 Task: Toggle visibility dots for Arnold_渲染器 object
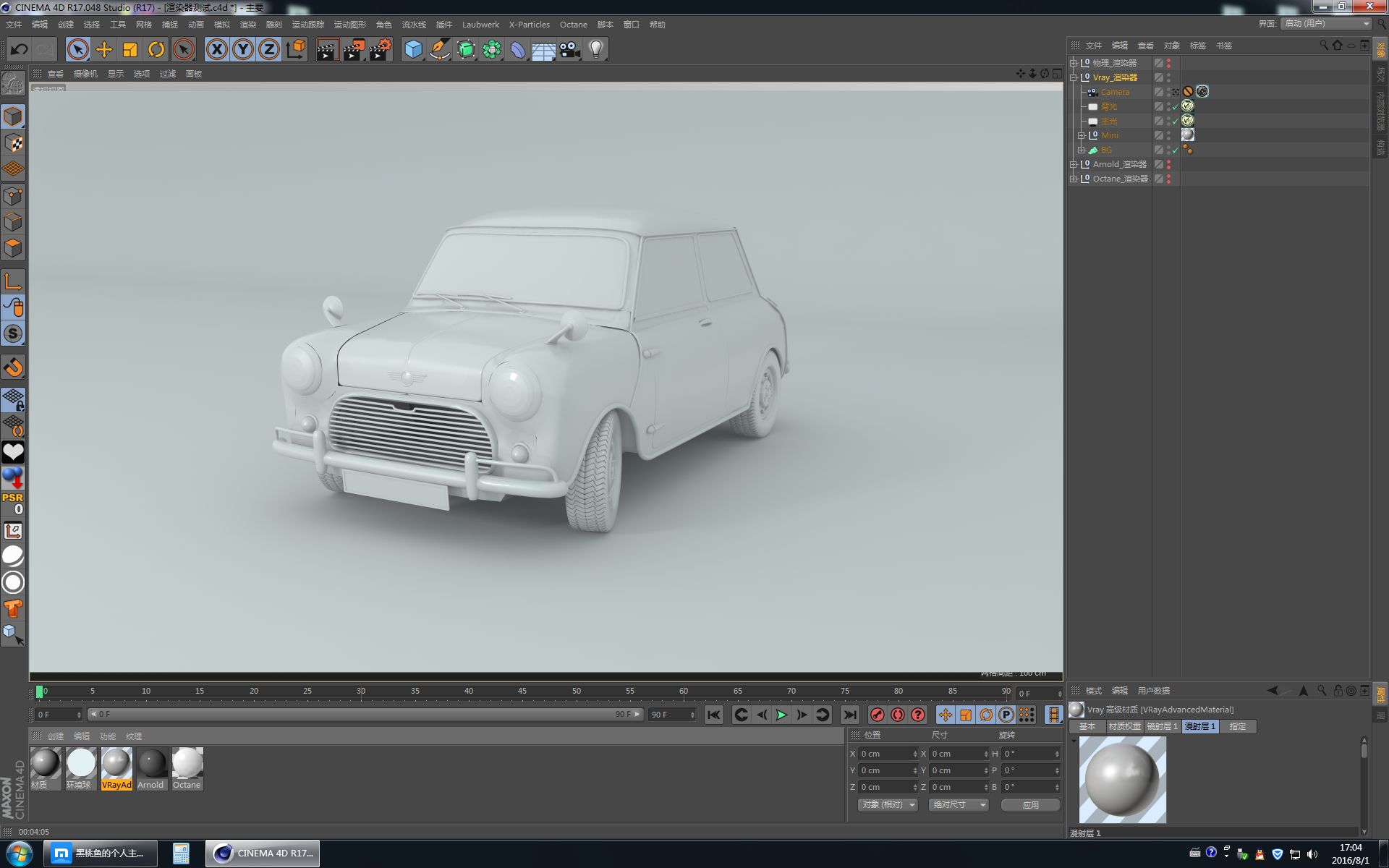pyautogui.click(x=1168, y=164)
